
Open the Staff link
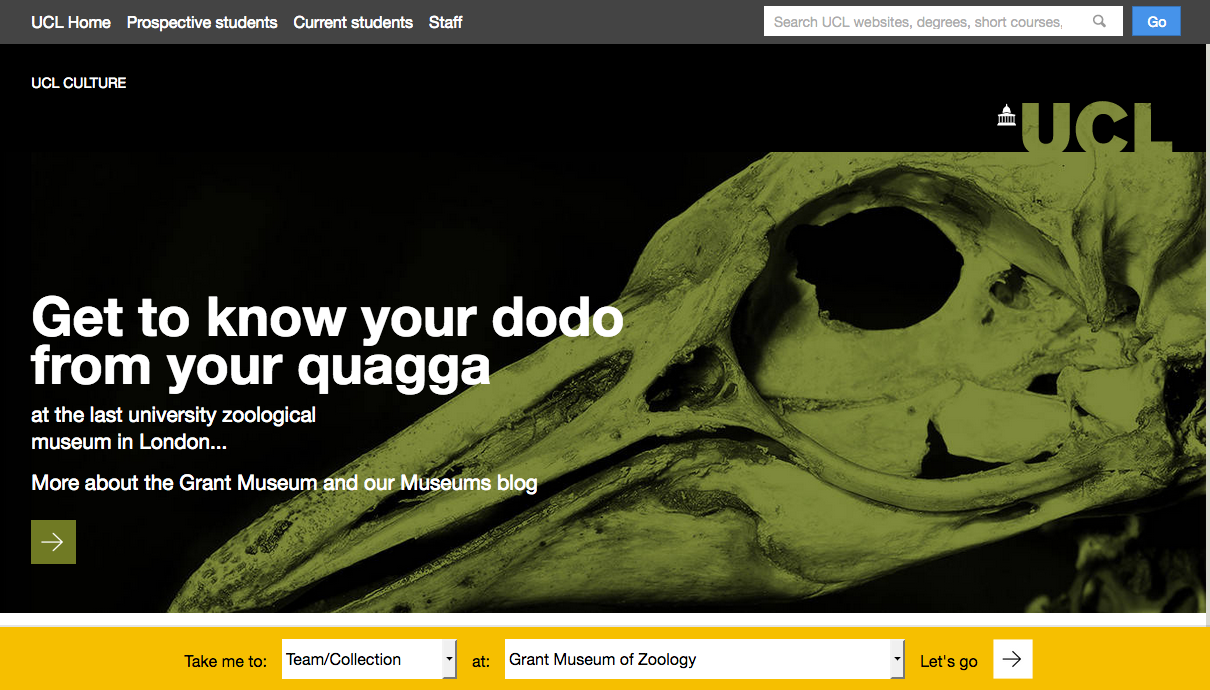(445, 22)
